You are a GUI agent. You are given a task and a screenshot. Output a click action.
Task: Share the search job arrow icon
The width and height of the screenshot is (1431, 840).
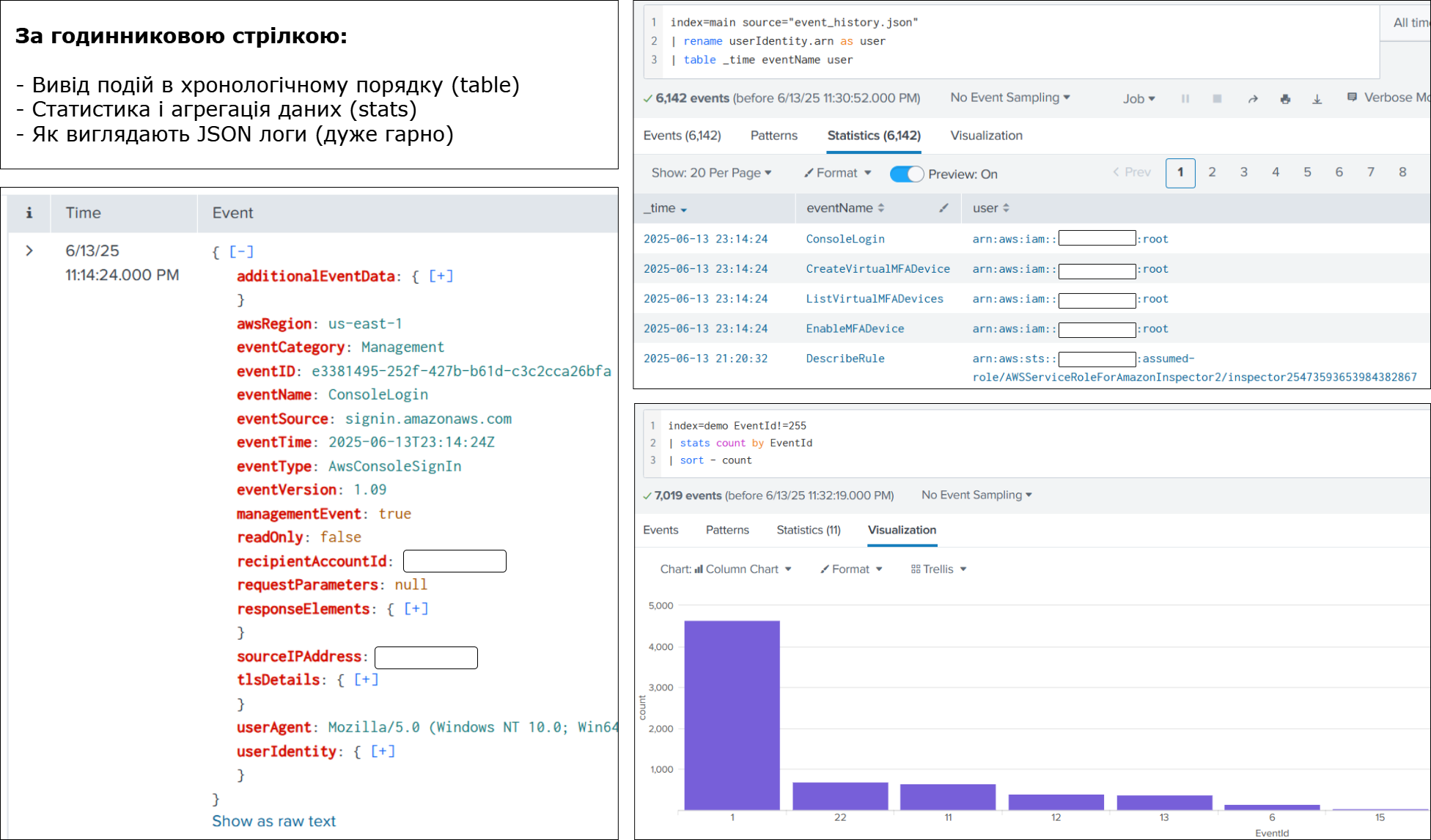pyautogui.click(x=1253, y=99)
